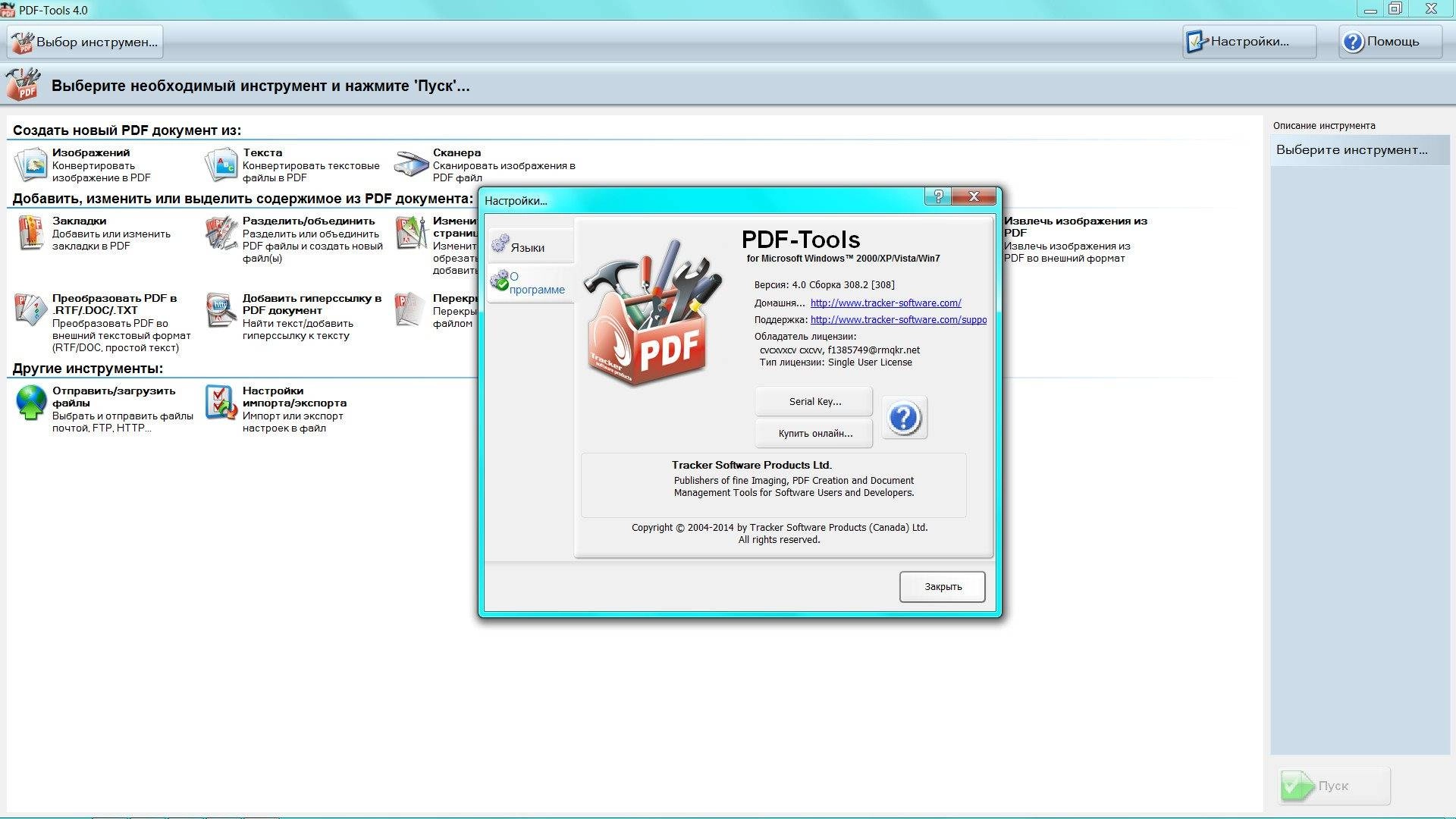1456x819 pixels.
Task: Open the tracker-software.com support link
Action: [899, 319]
